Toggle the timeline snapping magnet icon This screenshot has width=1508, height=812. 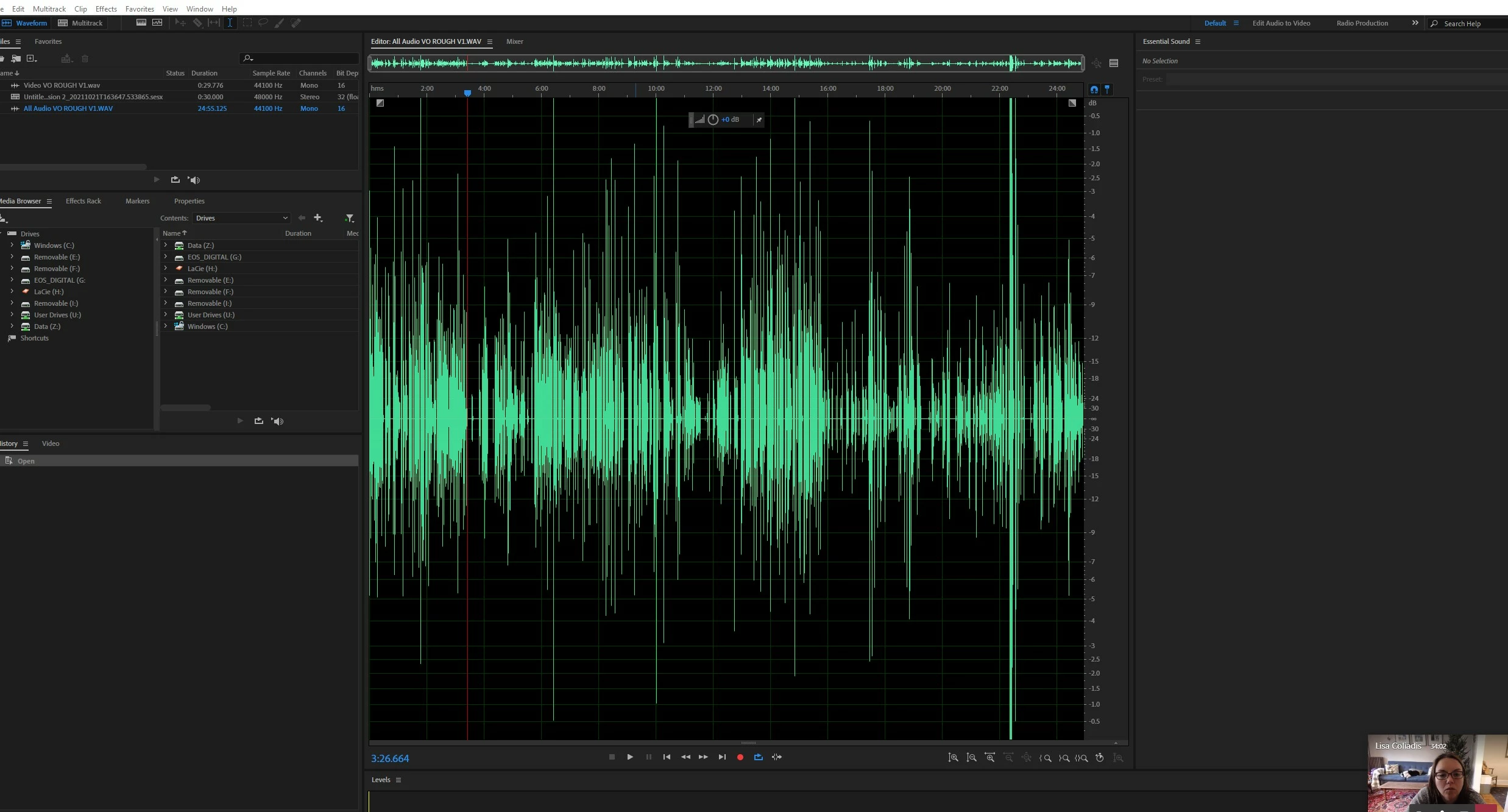pyautogui.click(x=1094, y=90)
